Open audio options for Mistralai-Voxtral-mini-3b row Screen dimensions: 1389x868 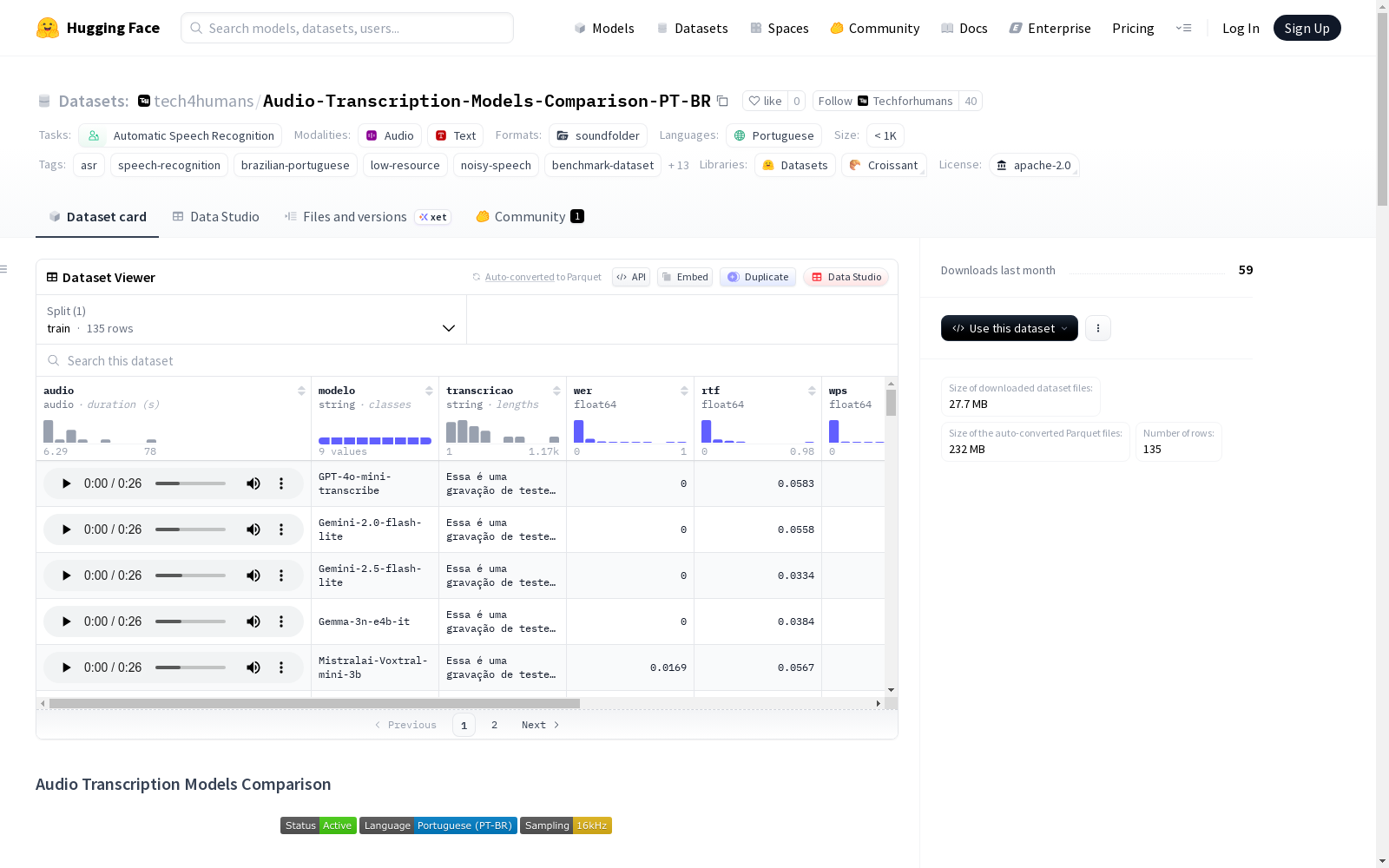[x=281, y=667]
